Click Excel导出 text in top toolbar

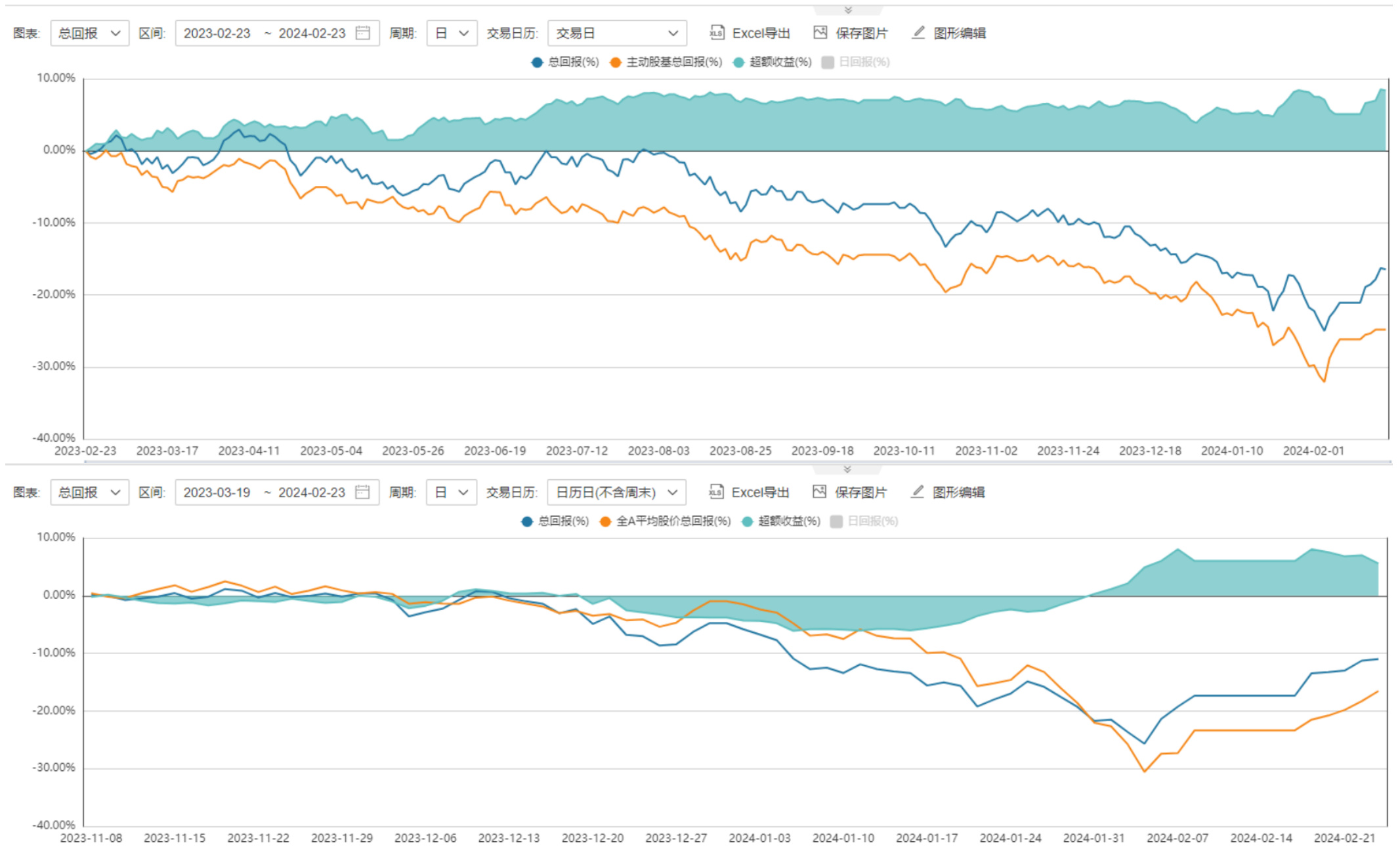pyautogui.click(x=761, y=33)
